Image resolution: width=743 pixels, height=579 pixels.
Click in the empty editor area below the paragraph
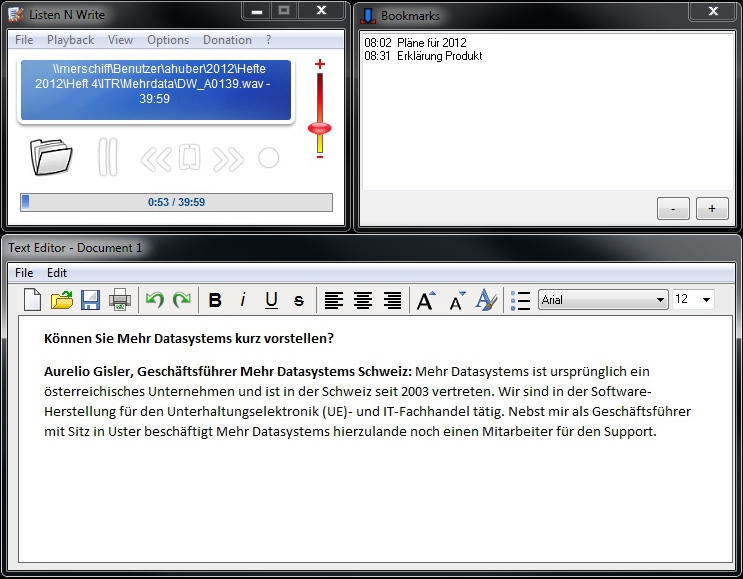[375, 502]
